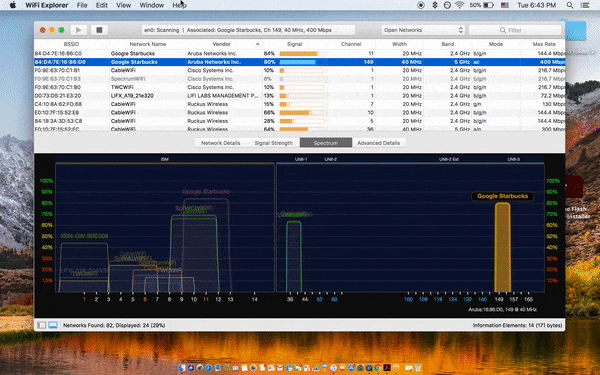Open the Open Networks filter dropdown

click(423, 30)
